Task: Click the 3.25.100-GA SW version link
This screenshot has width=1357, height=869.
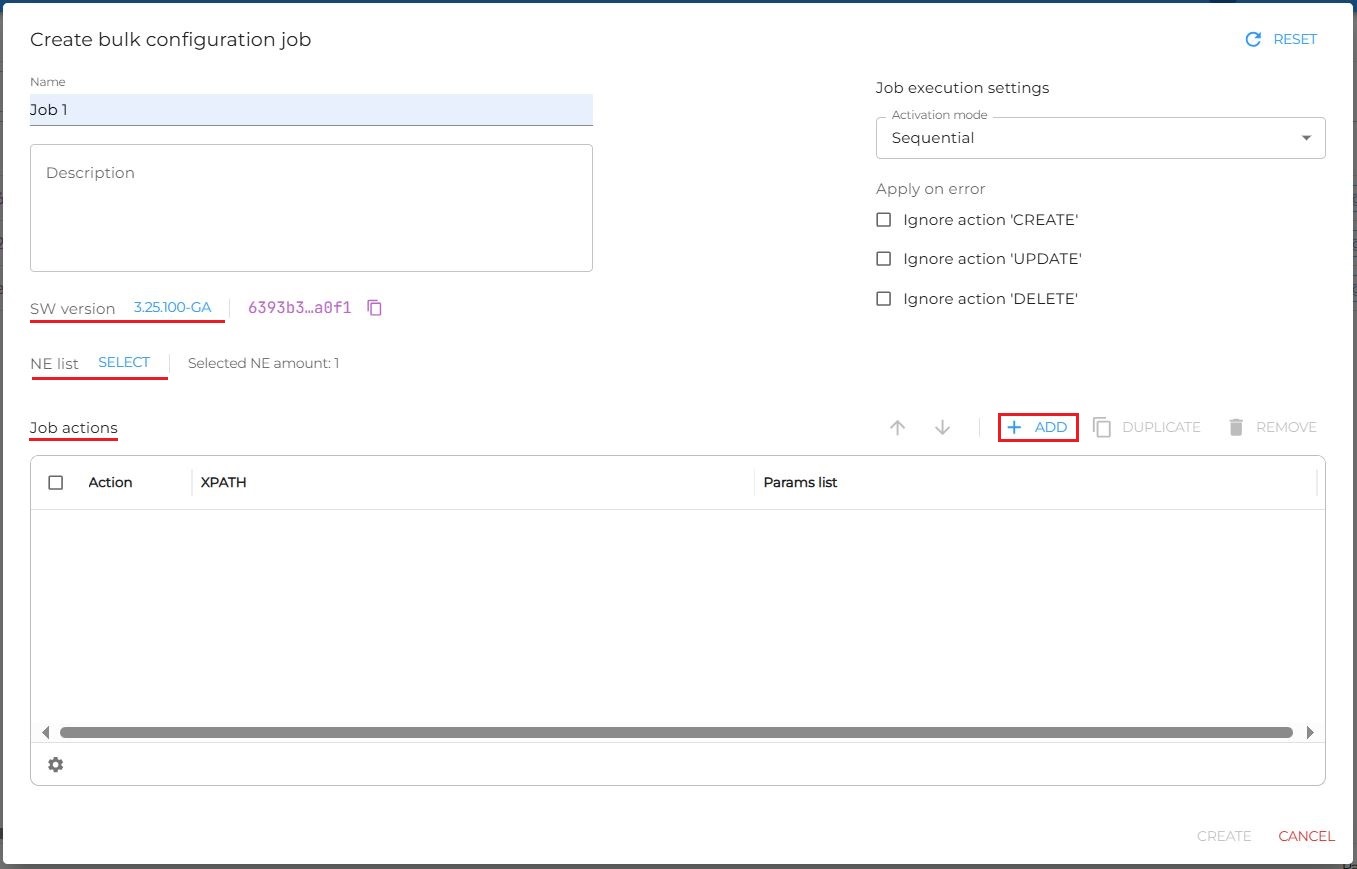Action: (x=172, y=307)
